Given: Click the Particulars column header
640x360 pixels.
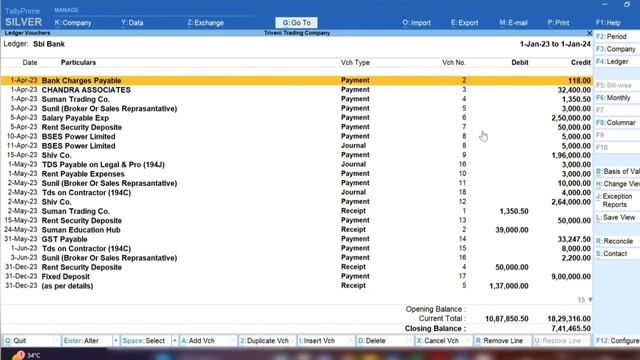Looking at the screenshot, I should 78,62.
